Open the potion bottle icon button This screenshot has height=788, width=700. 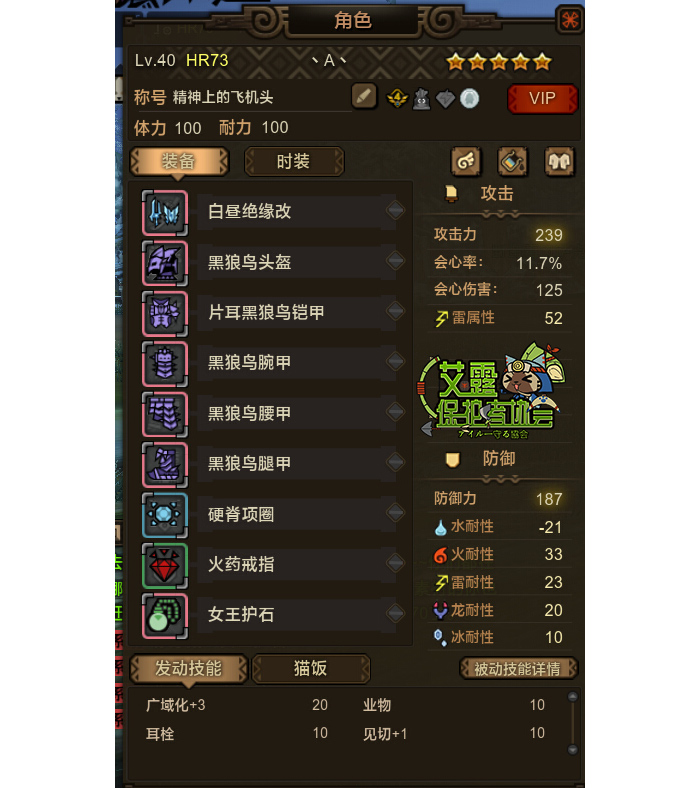[513, 162]
